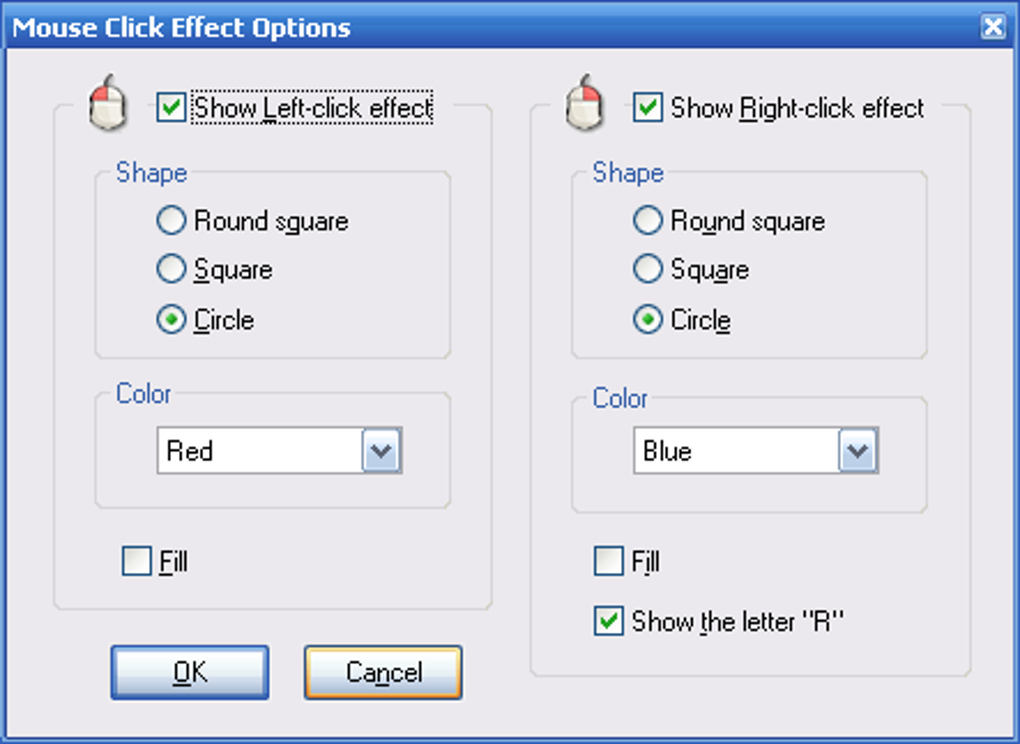Screen dimensions: 1020x744
Task: Uncheck Show Right-click effect checkbox
Action: click(648, 107)
